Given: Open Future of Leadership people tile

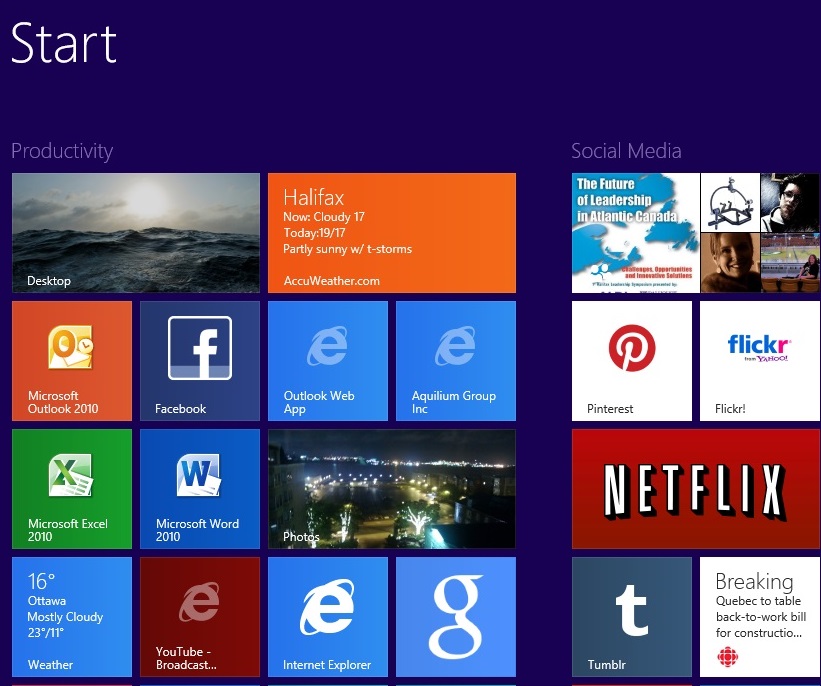Looking at the screenshot, I should [x=696, y=233].
